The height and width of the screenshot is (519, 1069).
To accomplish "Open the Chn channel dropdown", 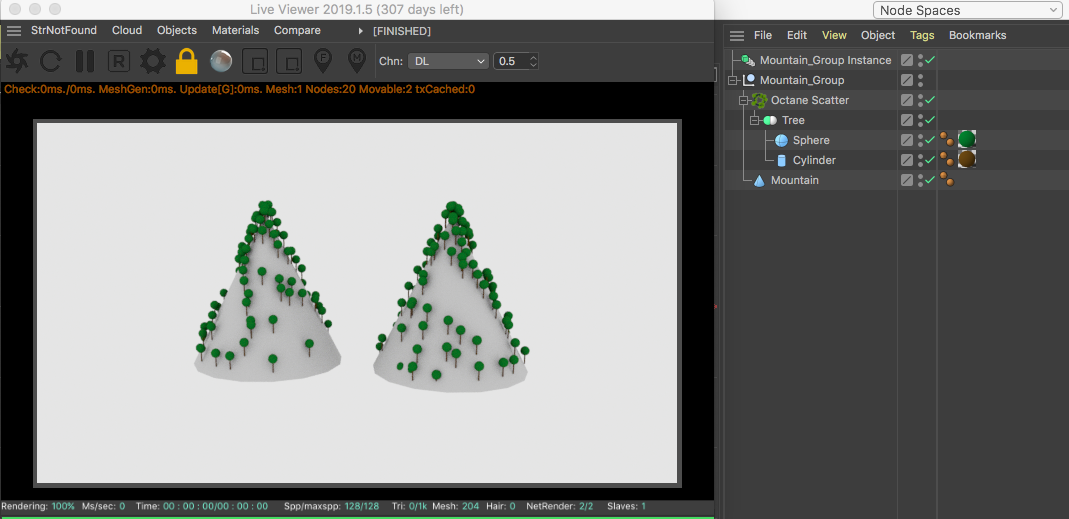I will click(x=449, y=61).
